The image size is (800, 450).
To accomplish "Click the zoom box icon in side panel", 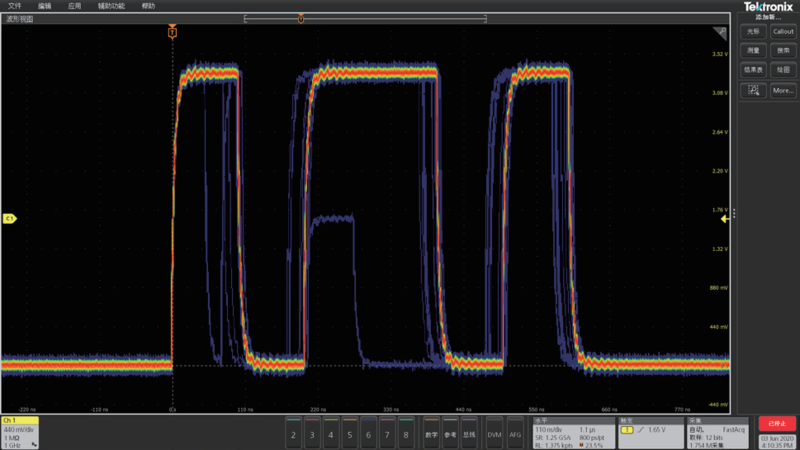I will pyautogui.click(x=753, y=90).
